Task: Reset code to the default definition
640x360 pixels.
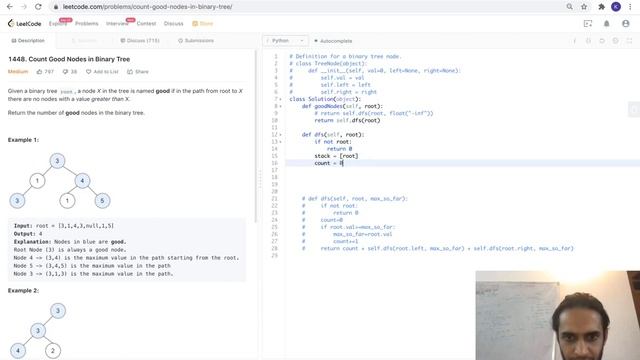Action: click(602, 41)
